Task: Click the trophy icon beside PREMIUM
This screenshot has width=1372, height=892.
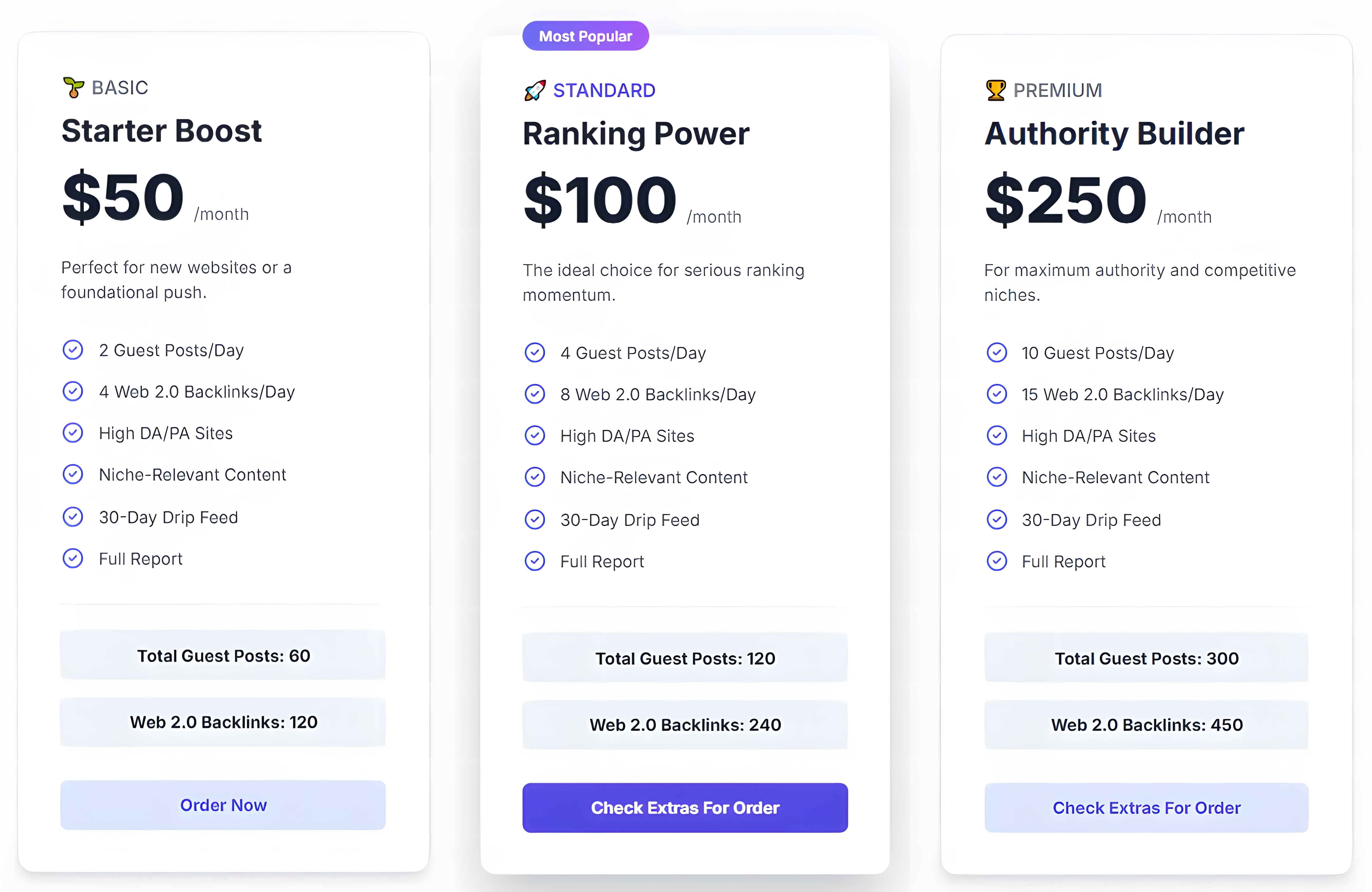Action: [x=996, y=90]
